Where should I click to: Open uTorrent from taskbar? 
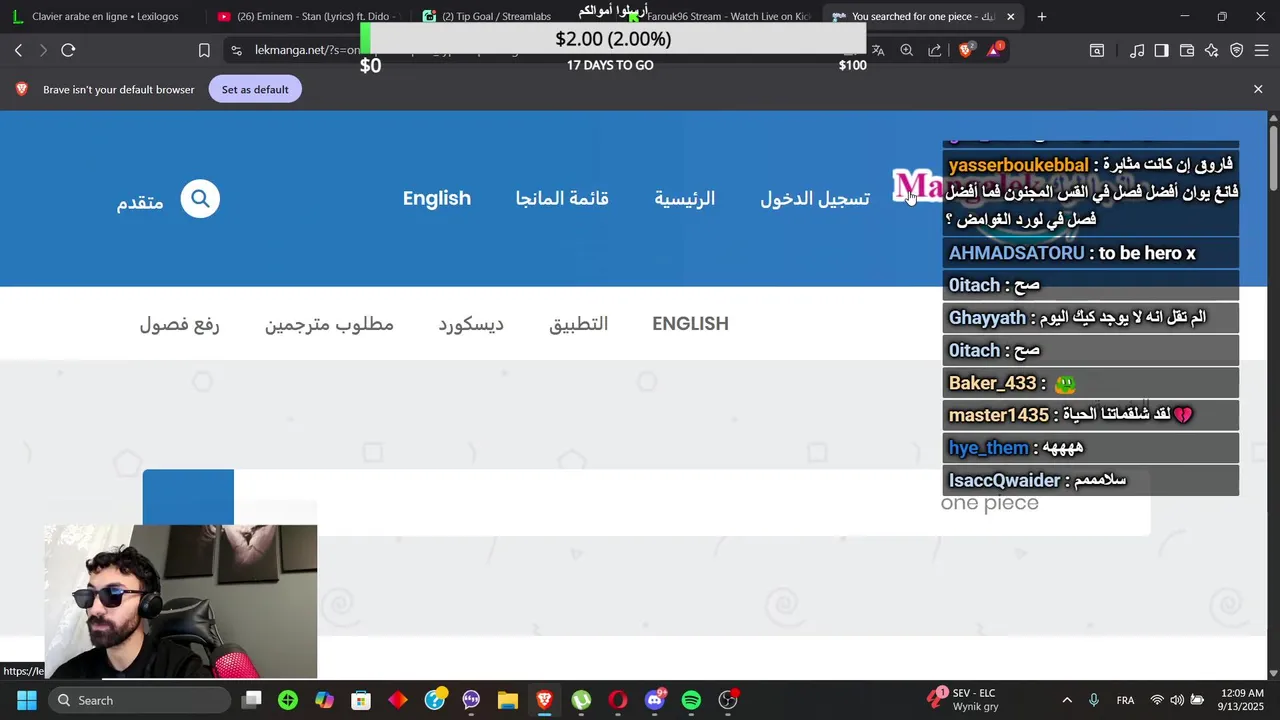coord(581,700)
